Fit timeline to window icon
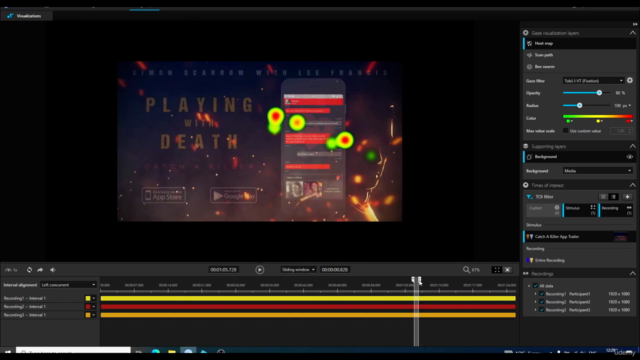640x360 pixels. [x=497, y=269]
